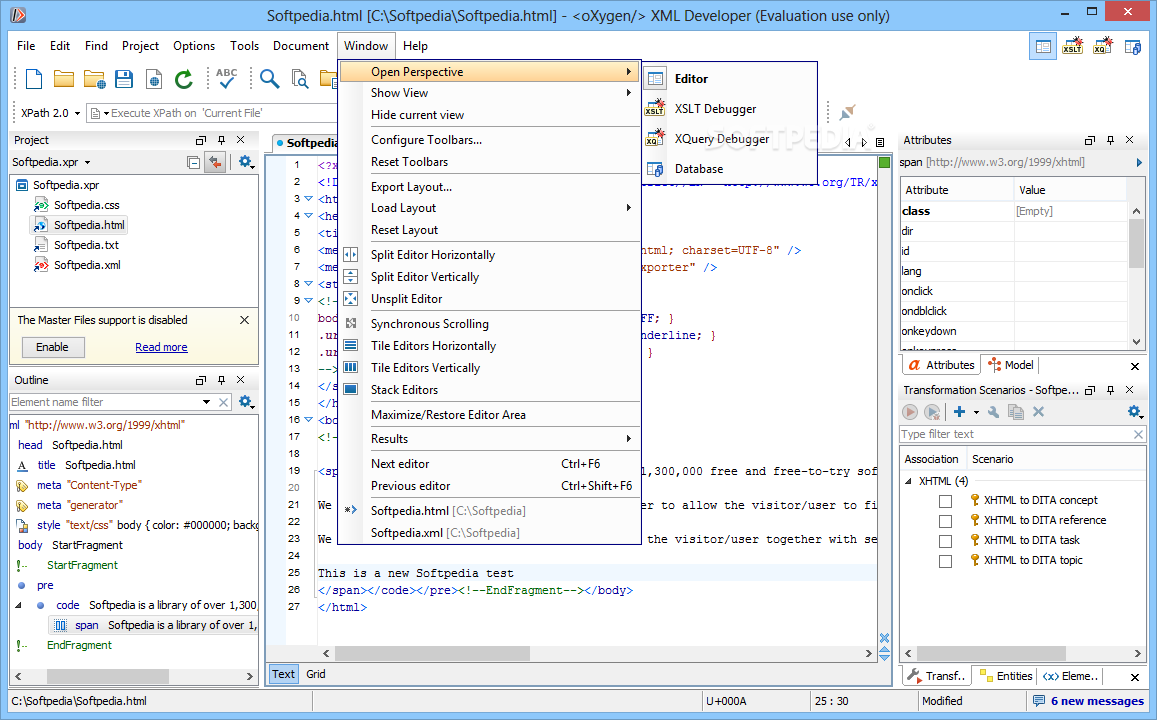Screen dimensions: 1157x720
Task: Choose Synchronous Scrolling in Window menu
Action: coord(489,324)
